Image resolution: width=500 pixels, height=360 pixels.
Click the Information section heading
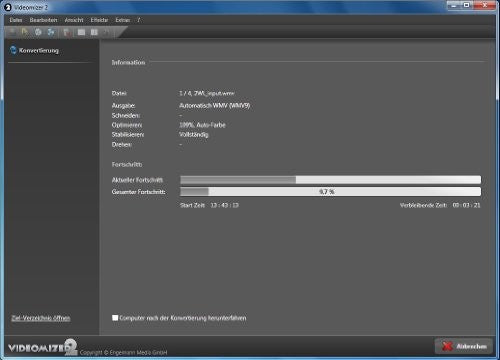pyautogui.click(x=128, y=62)
